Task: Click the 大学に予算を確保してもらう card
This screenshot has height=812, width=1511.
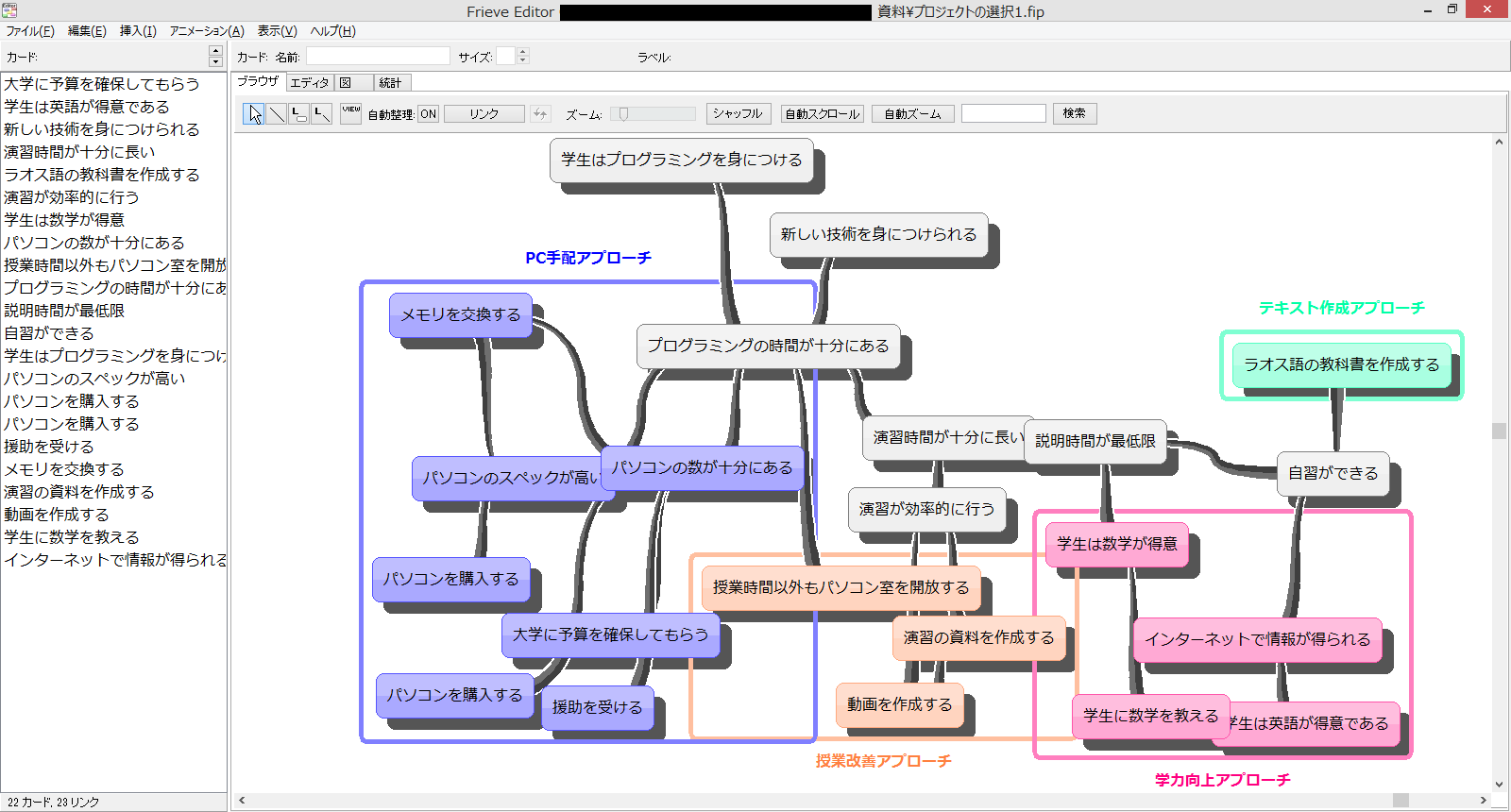Action: coord(611,634)
